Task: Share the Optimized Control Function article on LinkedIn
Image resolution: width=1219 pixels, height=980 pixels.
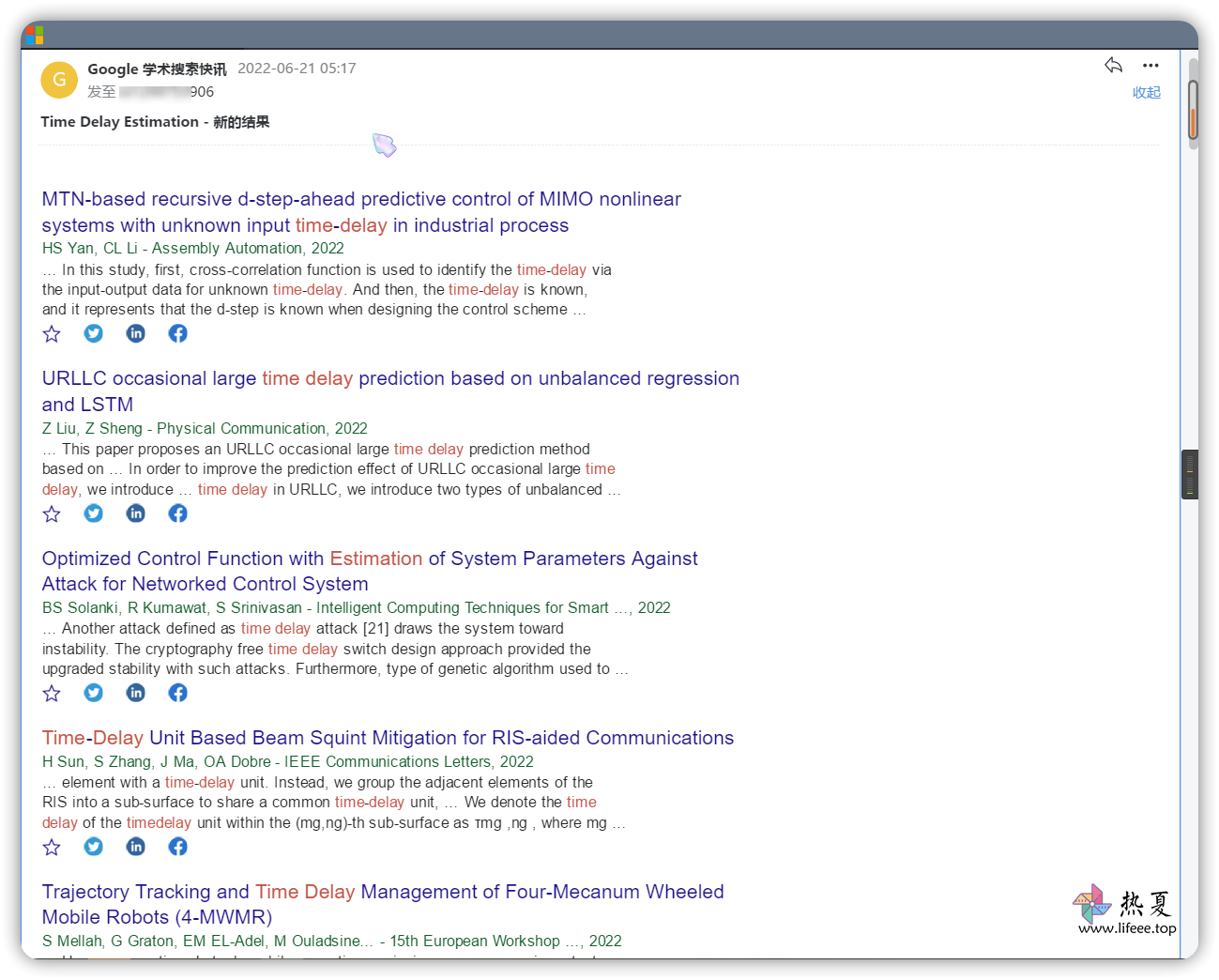Action: 136,694
